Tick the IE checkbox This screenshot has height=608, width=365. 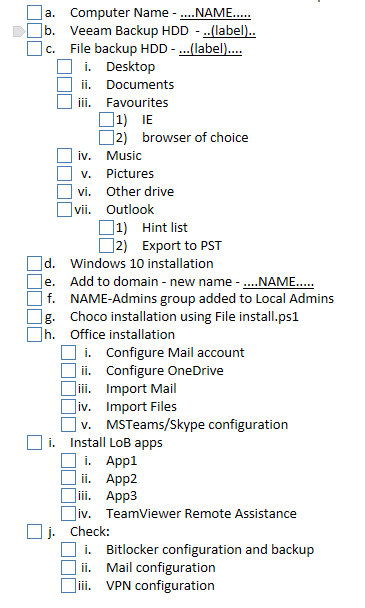106,119
